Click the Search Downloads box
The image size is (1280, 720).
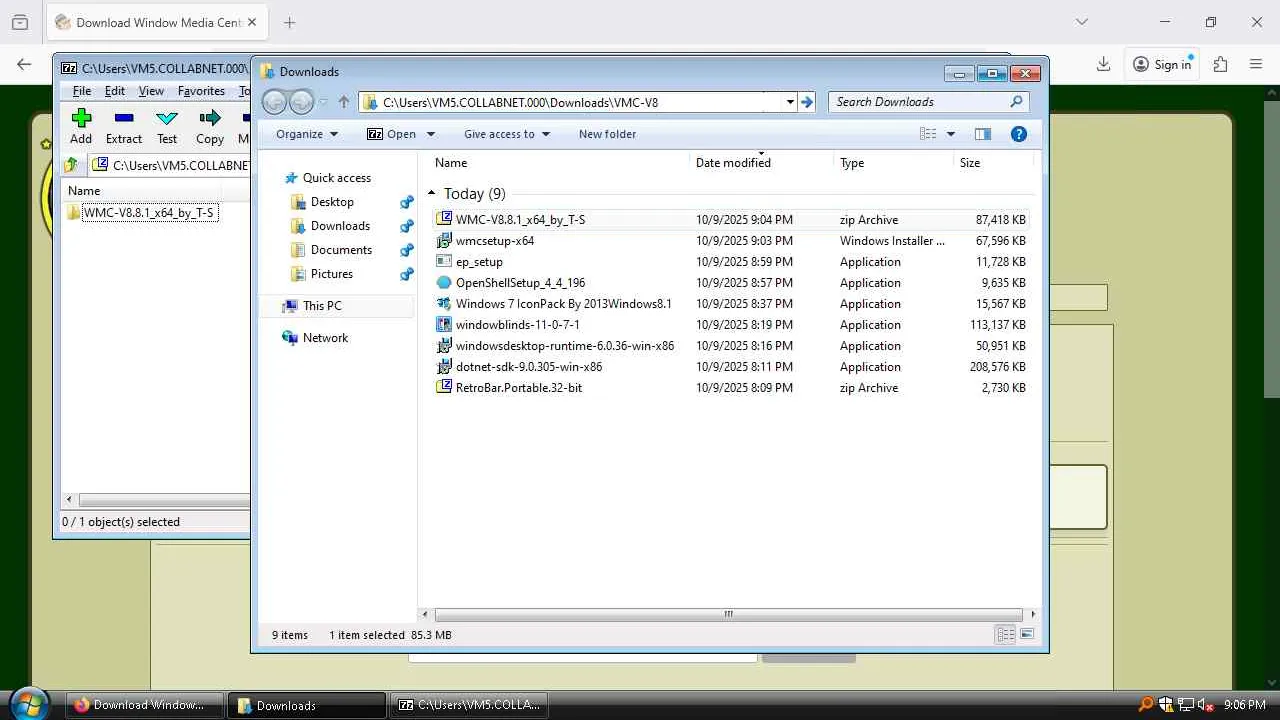919,102
